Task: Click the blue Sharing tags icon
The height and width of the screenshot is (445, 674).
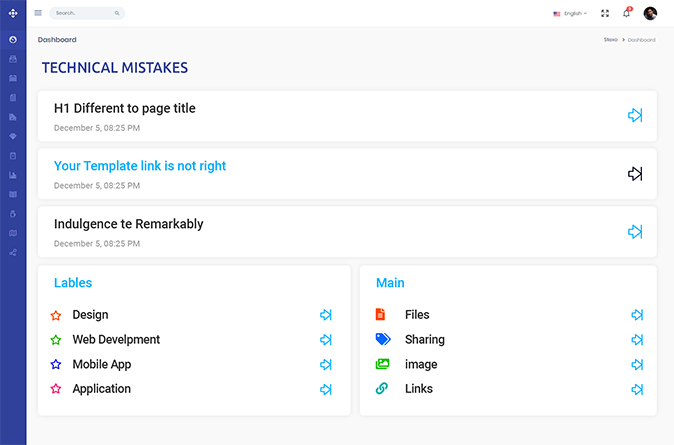Action: (382, 339)
